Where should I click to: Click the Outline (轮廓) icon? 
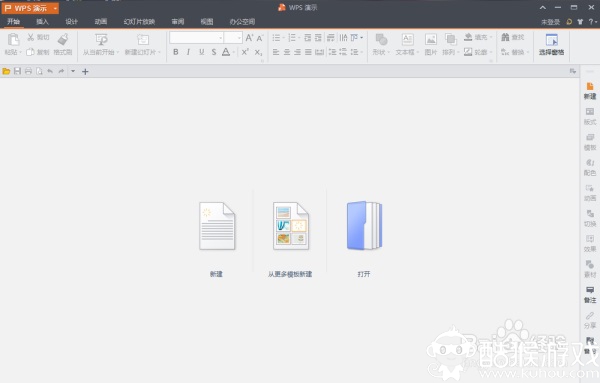pos(468,52)
